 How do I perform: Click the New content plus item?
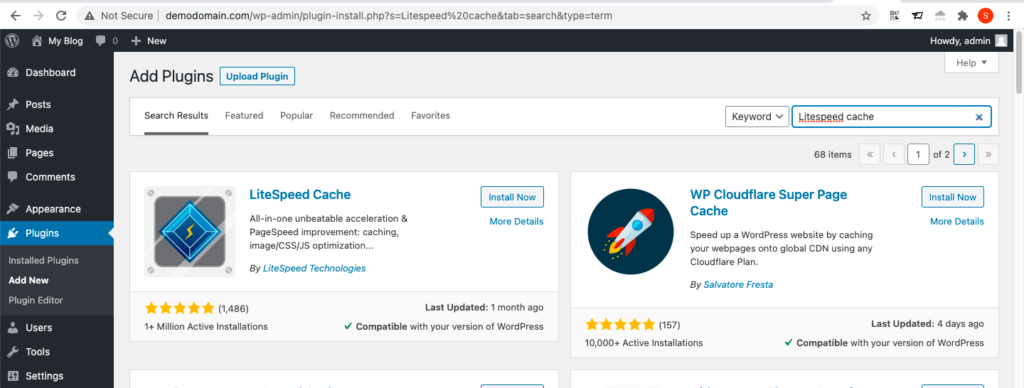[x=149, y=40]
